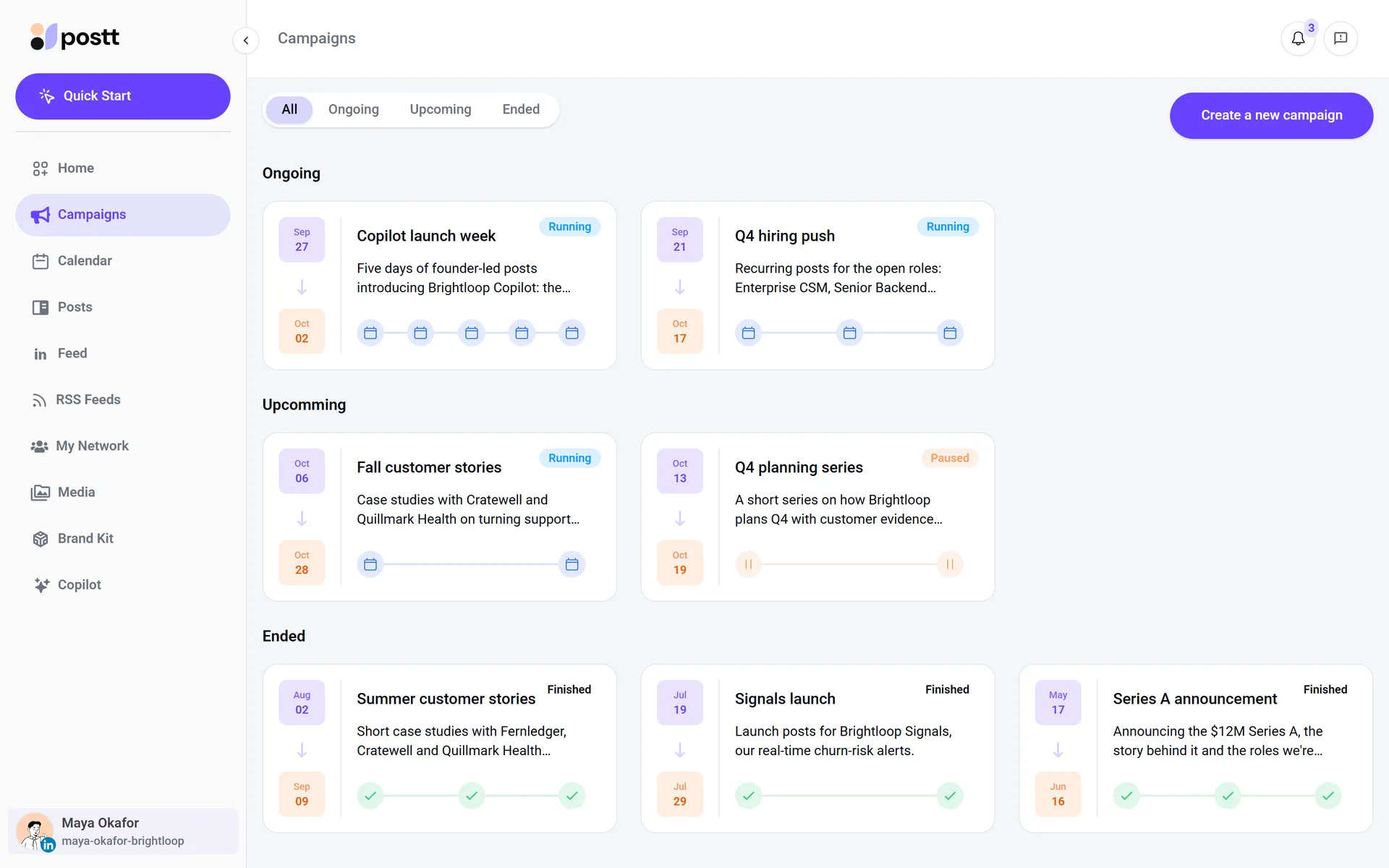Click Finished status on Signals launch
The width and height of the screenshot is (1389, 868).
(x=947, y=689)
